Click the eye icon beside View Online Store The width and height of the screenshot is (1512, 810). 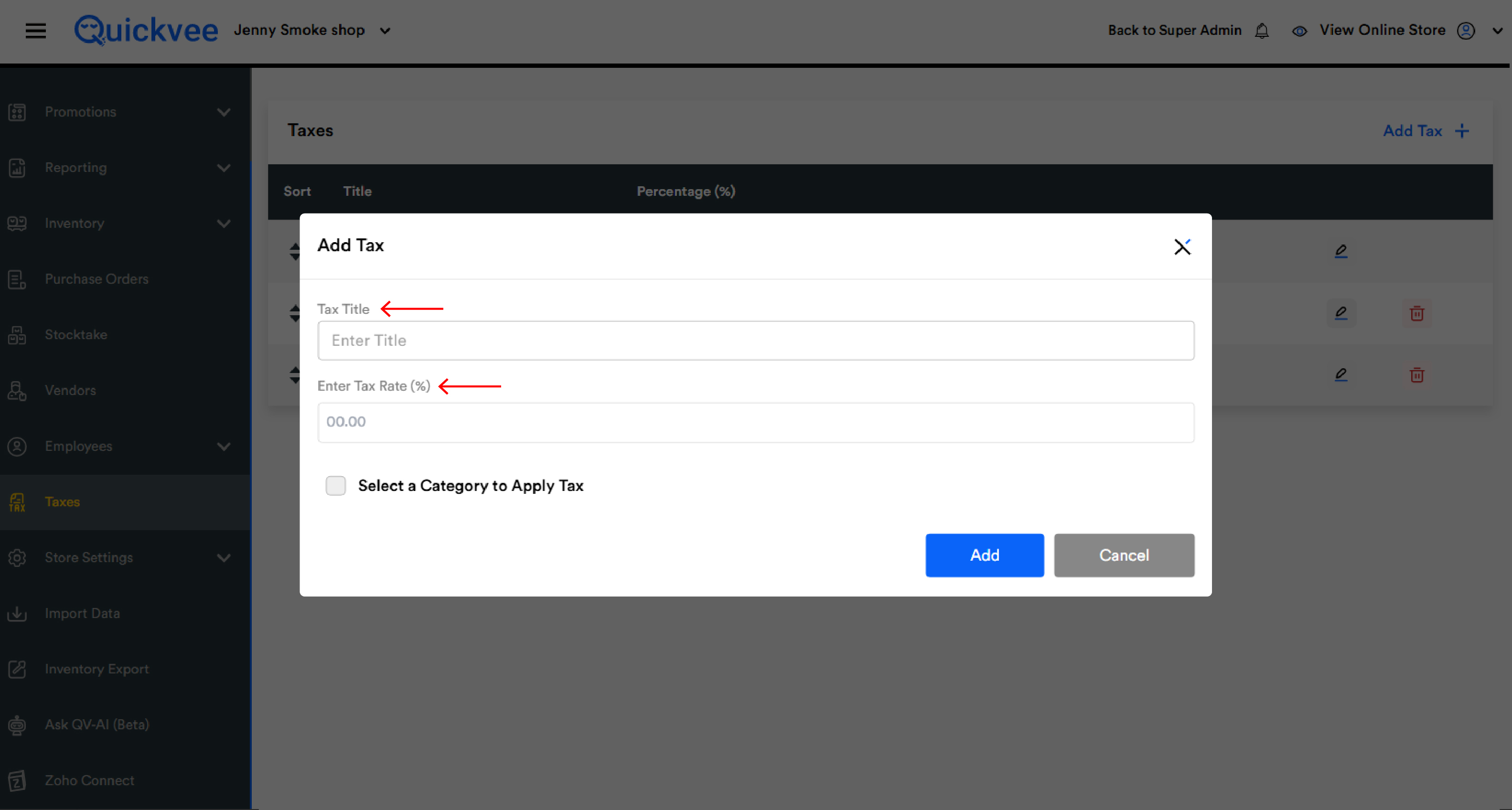tap(1299, 31)
